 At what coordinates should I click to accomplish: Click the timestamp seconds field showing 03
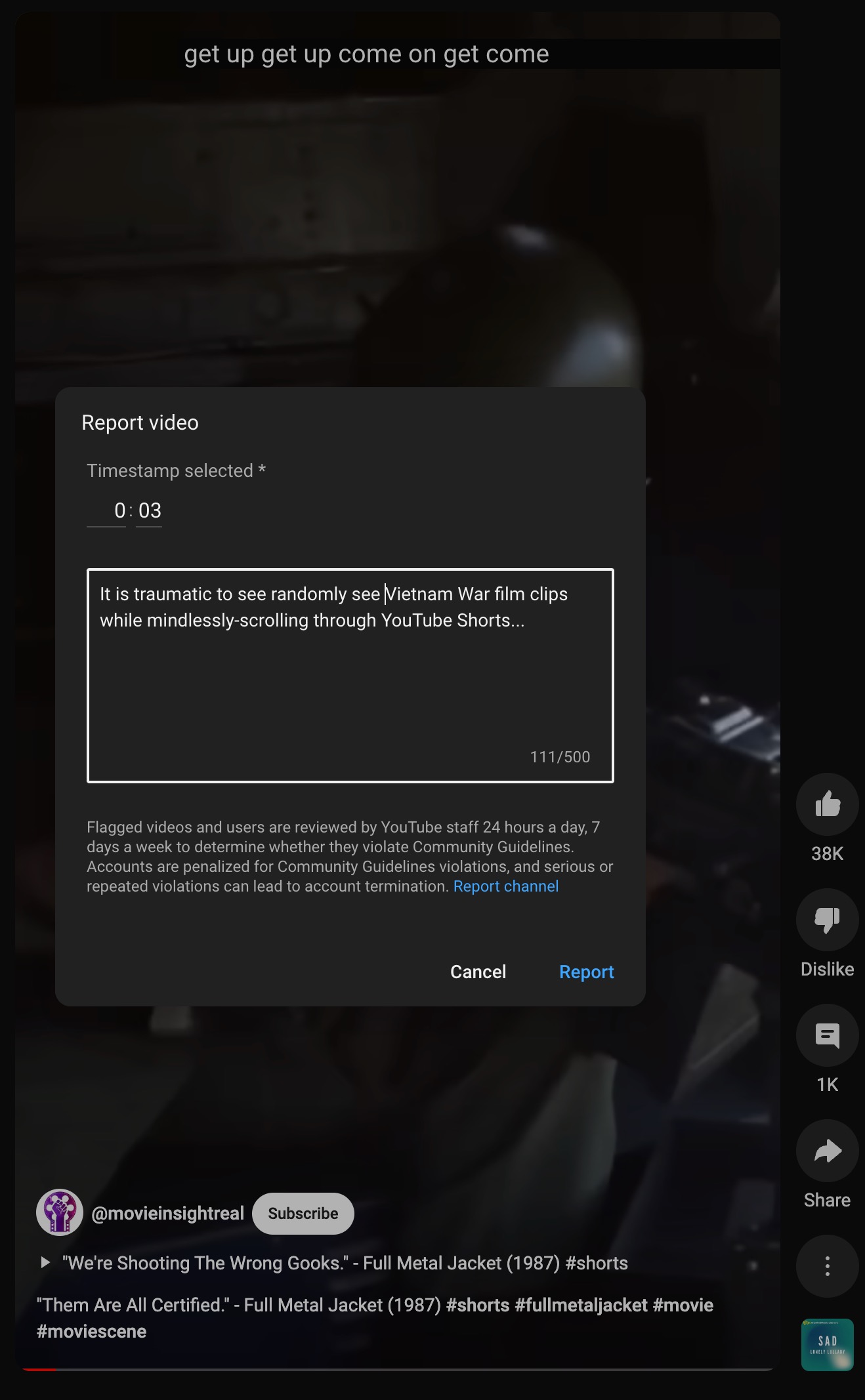tap(150, 510)
